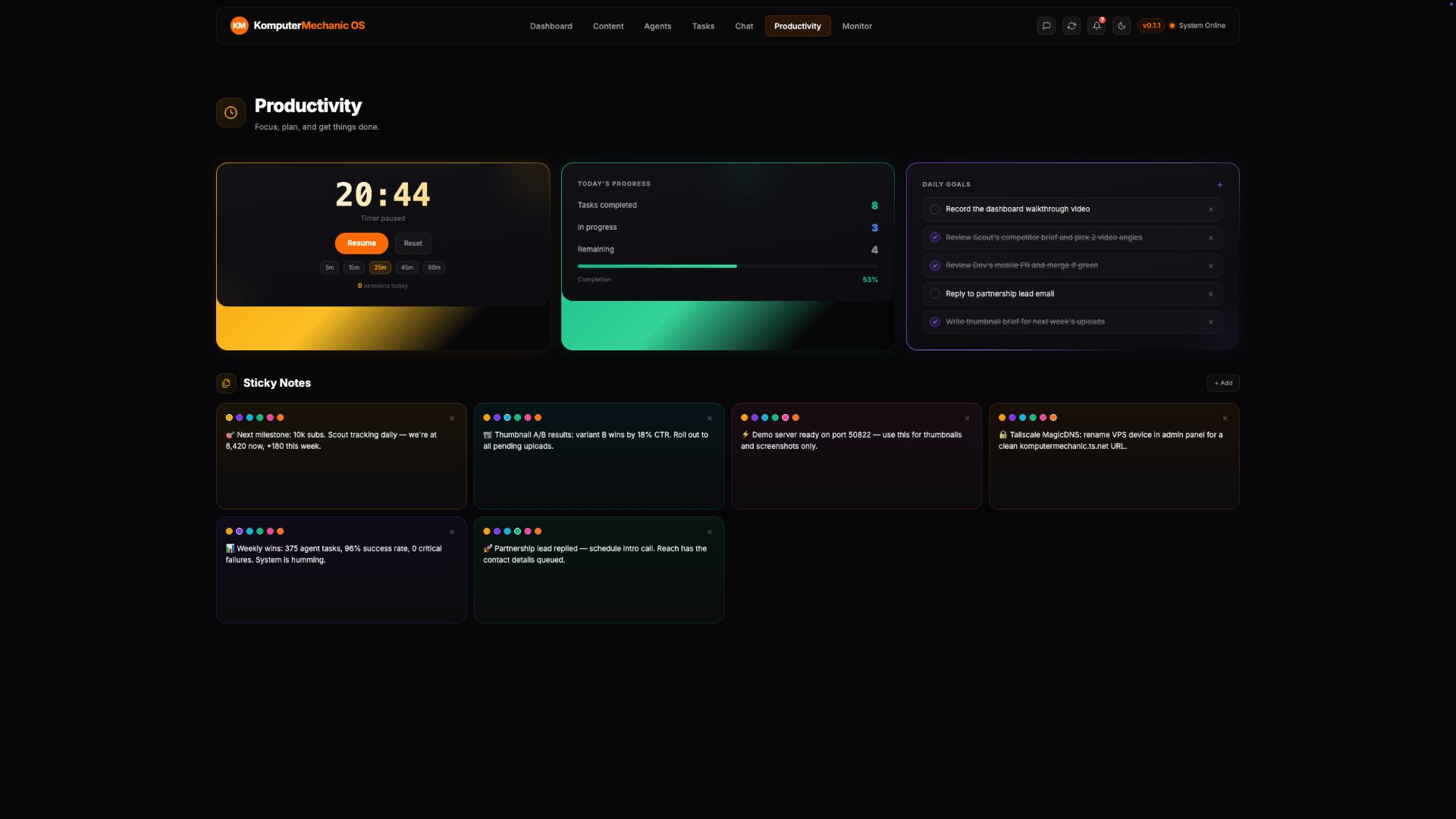Image resolution: width=1456 pixels, height=819 pixels.
Task: Close the 'Next milestone: 10k subs' note
Action: coord(452,419)
